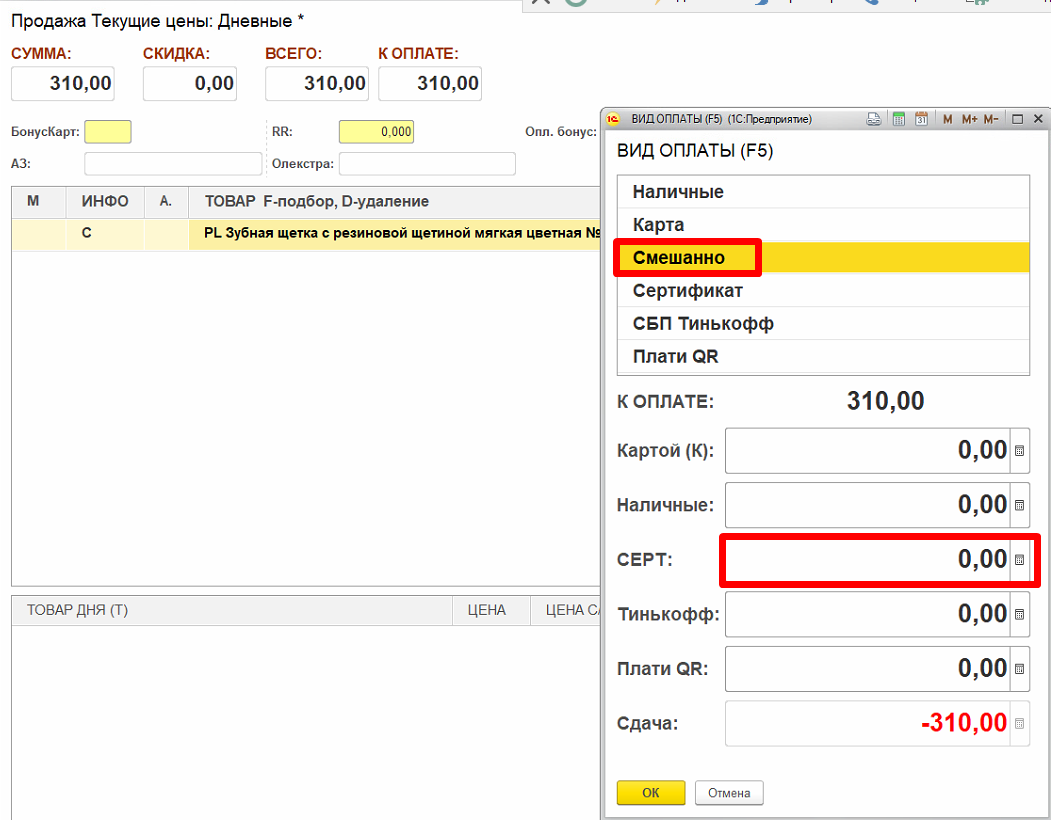Image resolution: width=1051 pixels, height=820 pixels.
Task: Open calculator beside СЕРТ field
Action: (x=1019, y=560)
